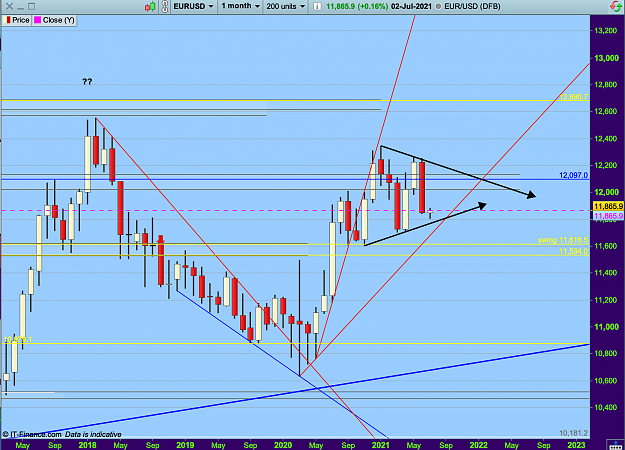625x450 pixels.
Task: Click the bottom-right chart export icon
Action: [x=615, y=445]
